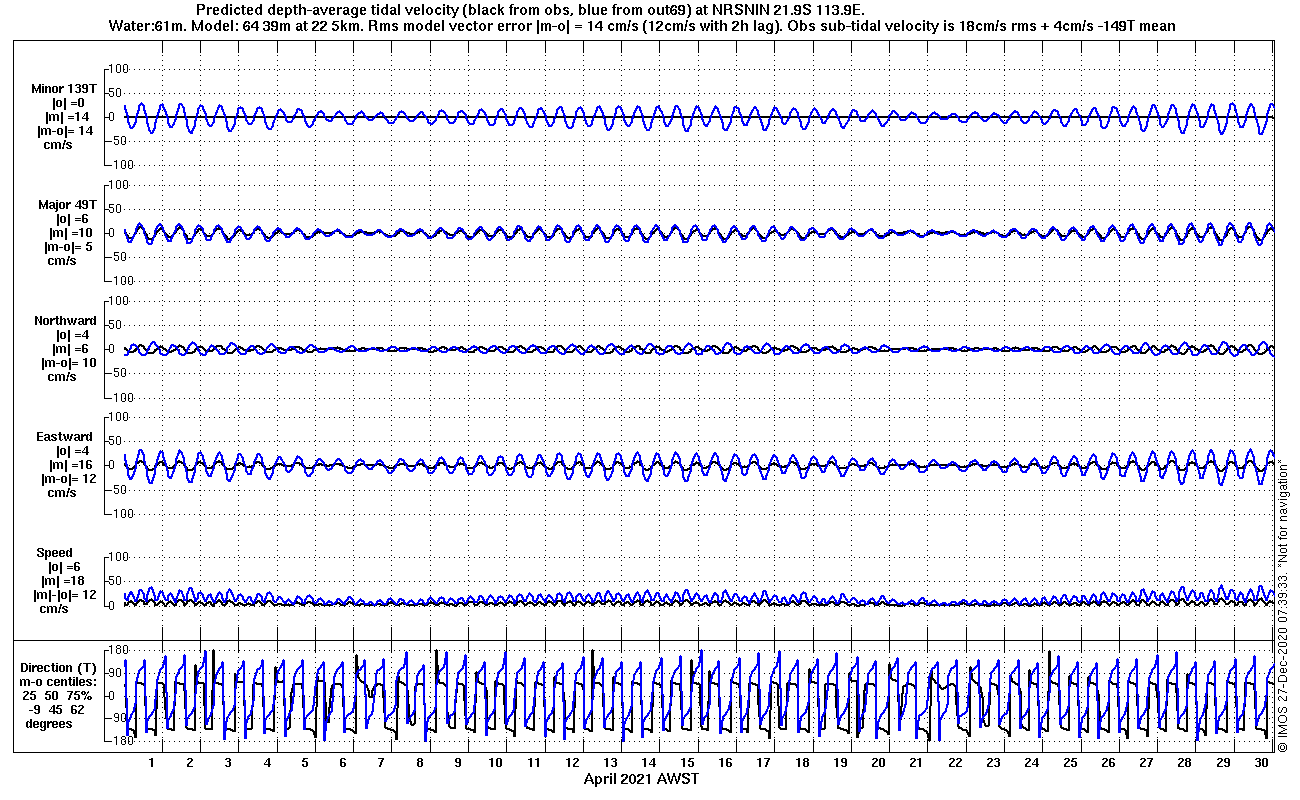This screenshot has height=800, width=1300.
Task: Click day "26" on the date axis
Action: tap(1108, 763)
